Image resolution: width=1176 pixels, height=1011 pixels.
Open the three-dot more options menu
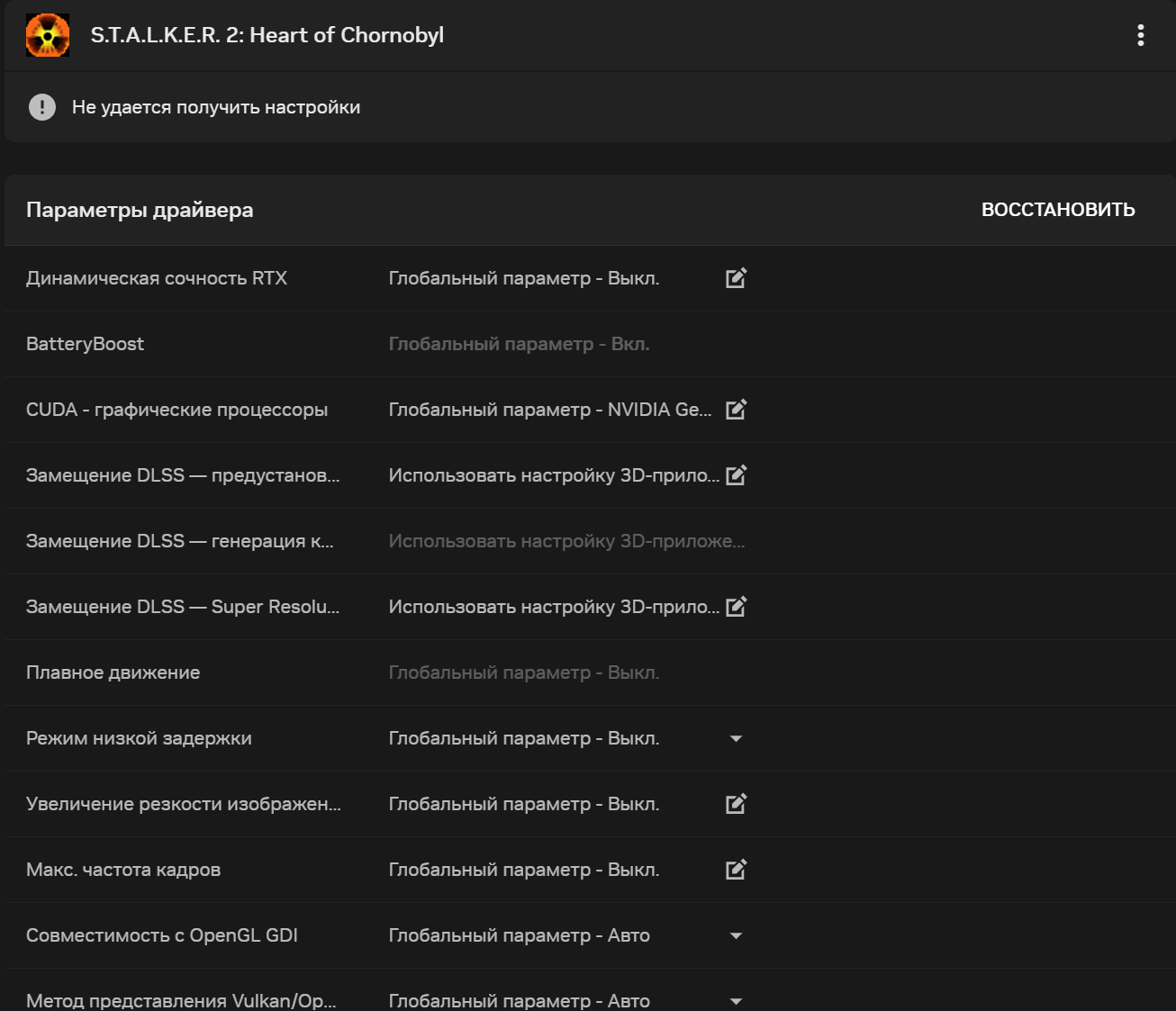(1140, 35)
